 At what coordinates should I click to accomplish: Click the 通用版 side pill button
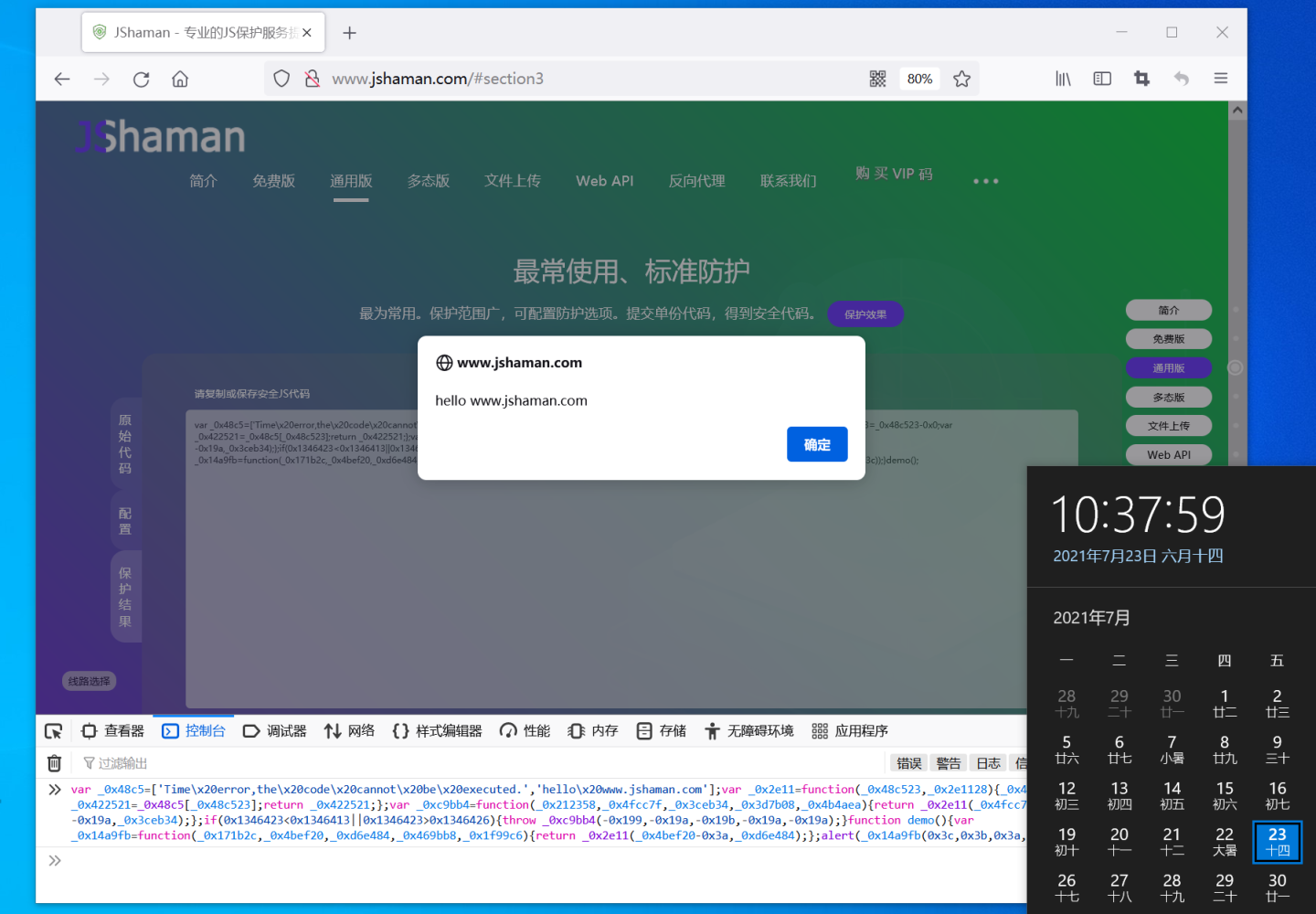pyautogui.click(x=1169, y=368)
